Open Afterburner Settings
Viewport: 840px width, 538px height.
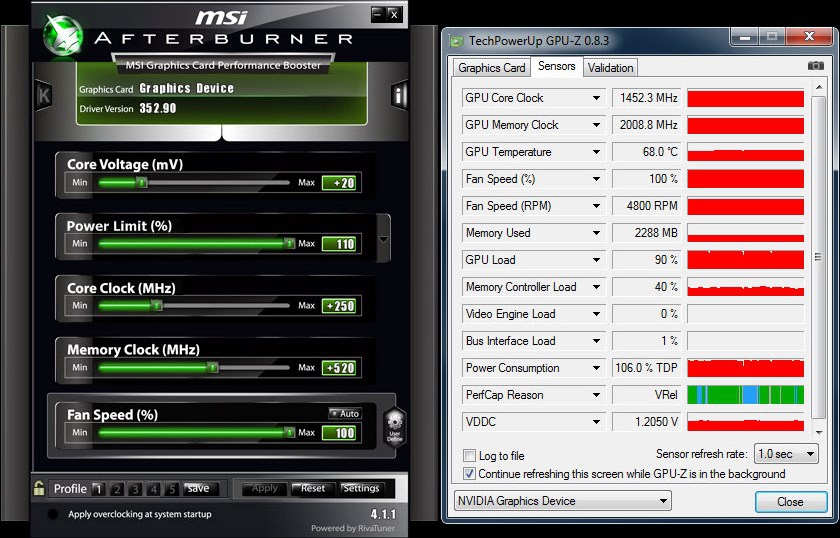pos(361,488)
